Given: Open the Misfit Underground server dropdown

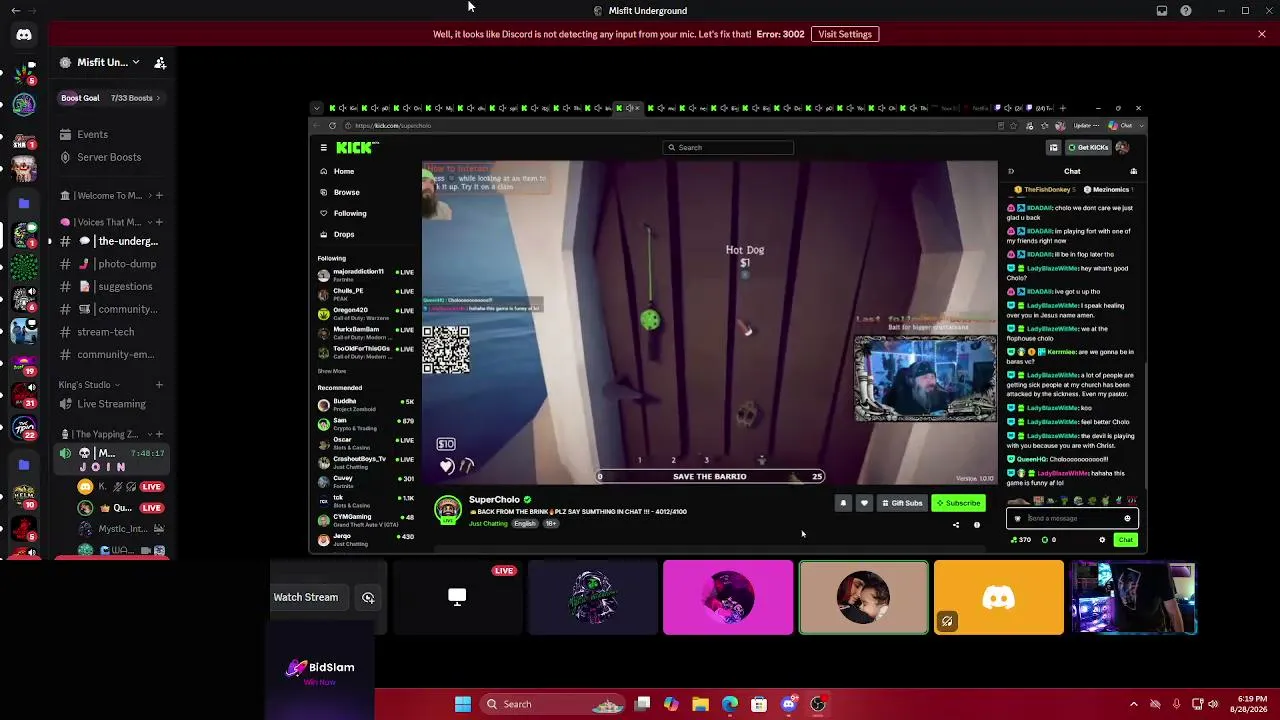Looking at the screenshot, I should tap(136, 62).
